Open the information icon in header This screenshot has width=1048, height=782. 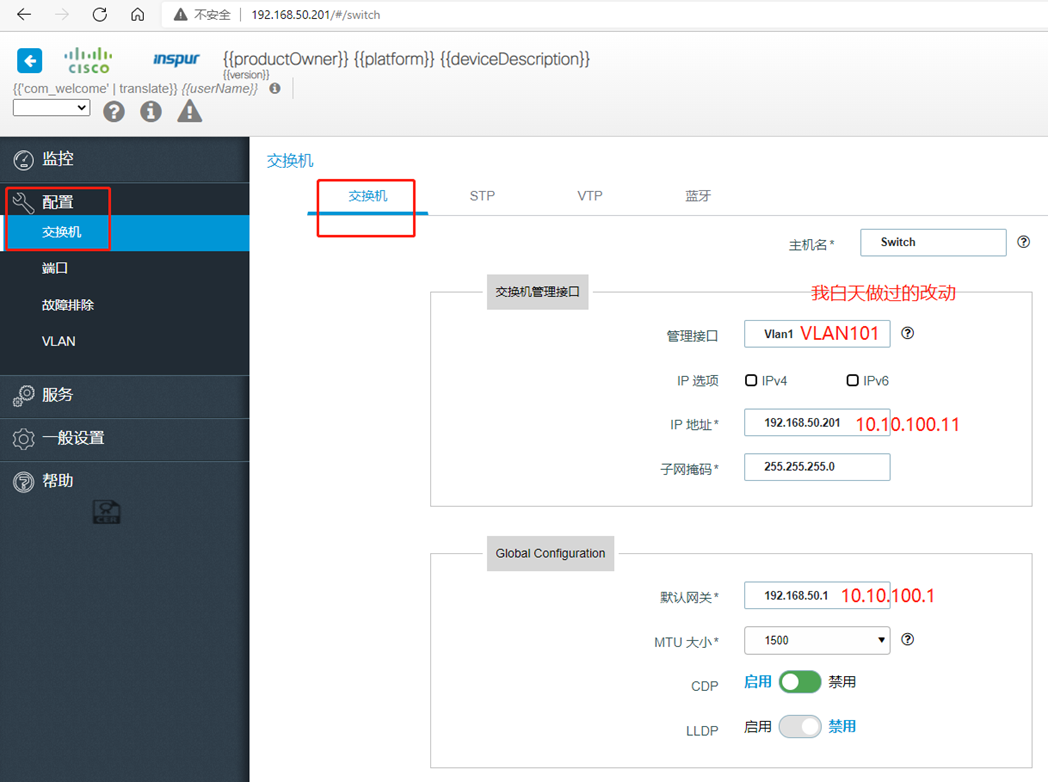point(151,111)
